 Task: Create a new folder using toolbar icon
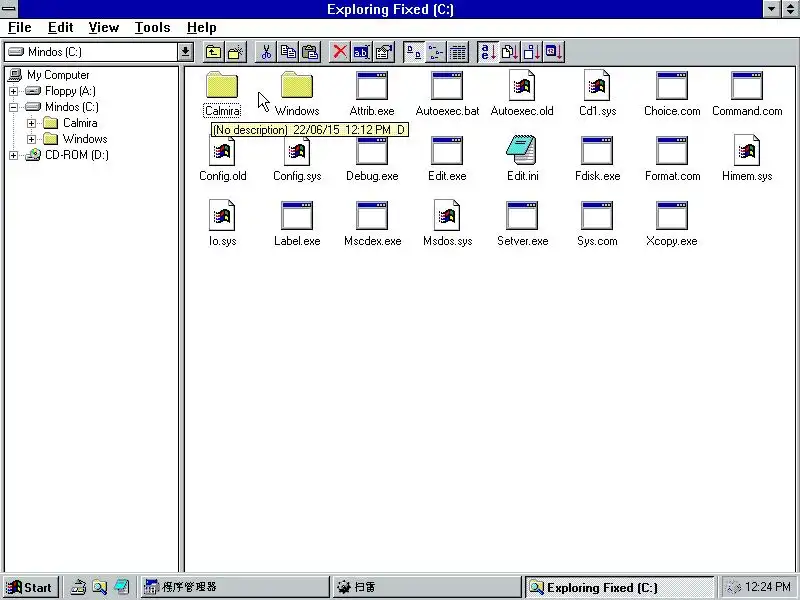236,52
